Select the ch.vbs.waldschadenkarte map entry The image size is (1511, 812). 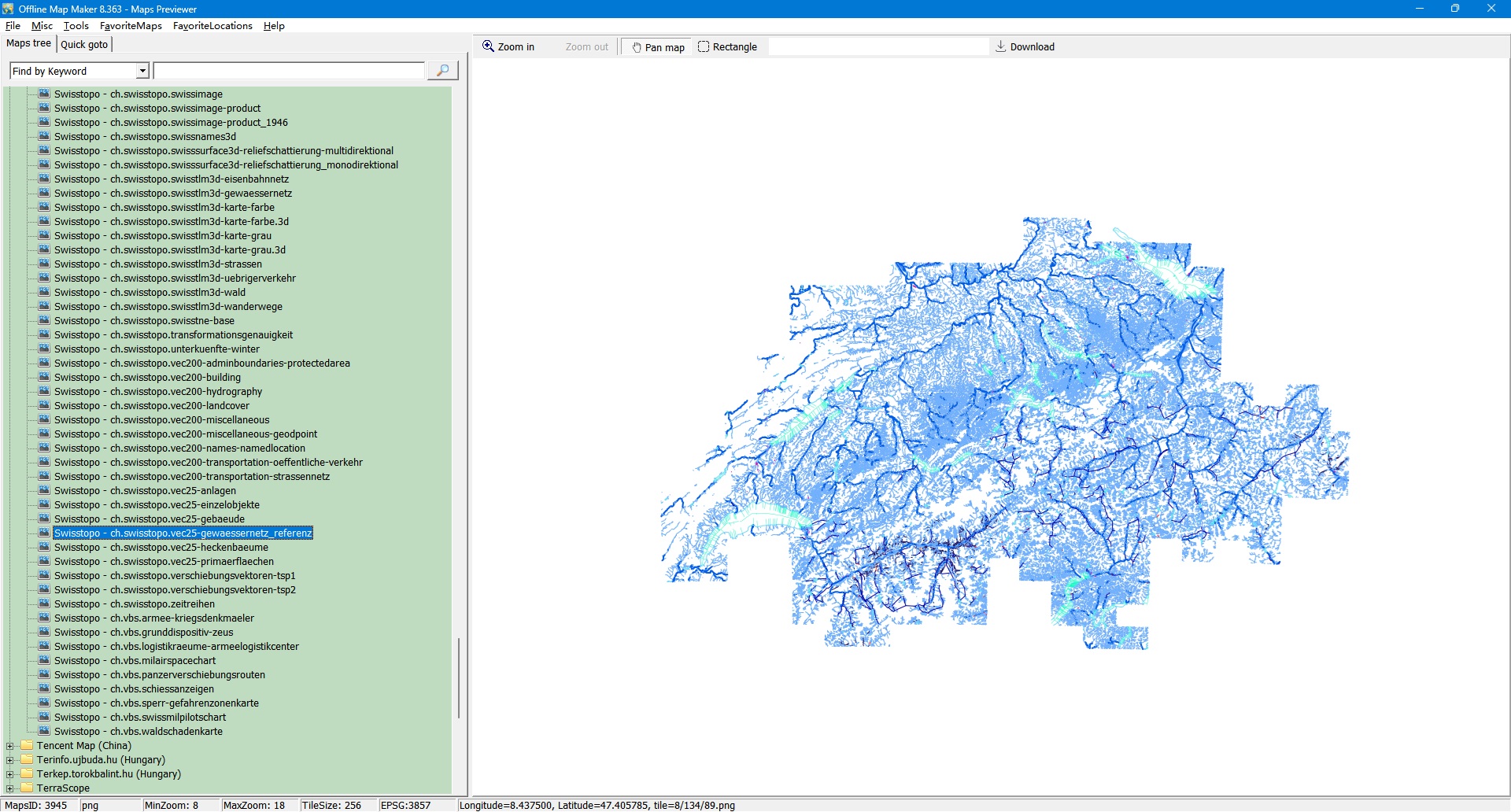138,731
